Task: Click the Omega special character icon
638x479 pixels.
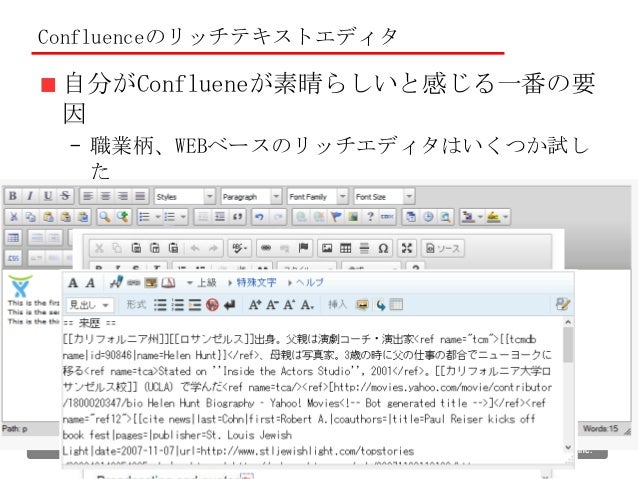Action: (383, 248)
